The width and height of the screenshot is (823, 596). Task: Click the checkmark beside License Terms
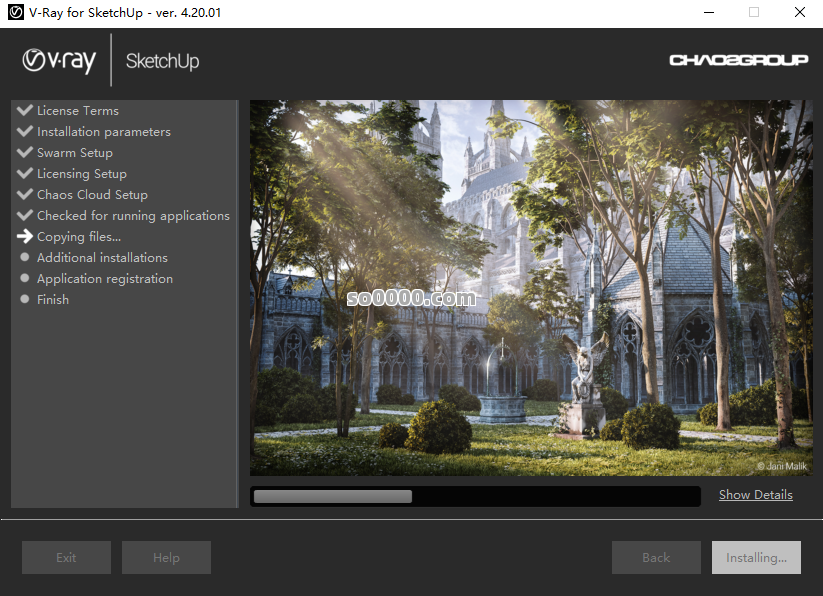coord(25,110)
